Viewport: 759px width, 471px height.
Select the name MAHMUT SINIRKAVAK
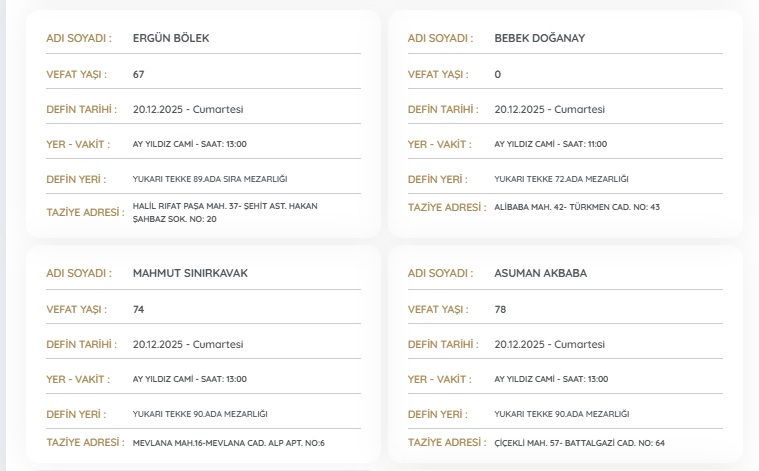click(190, 274)
